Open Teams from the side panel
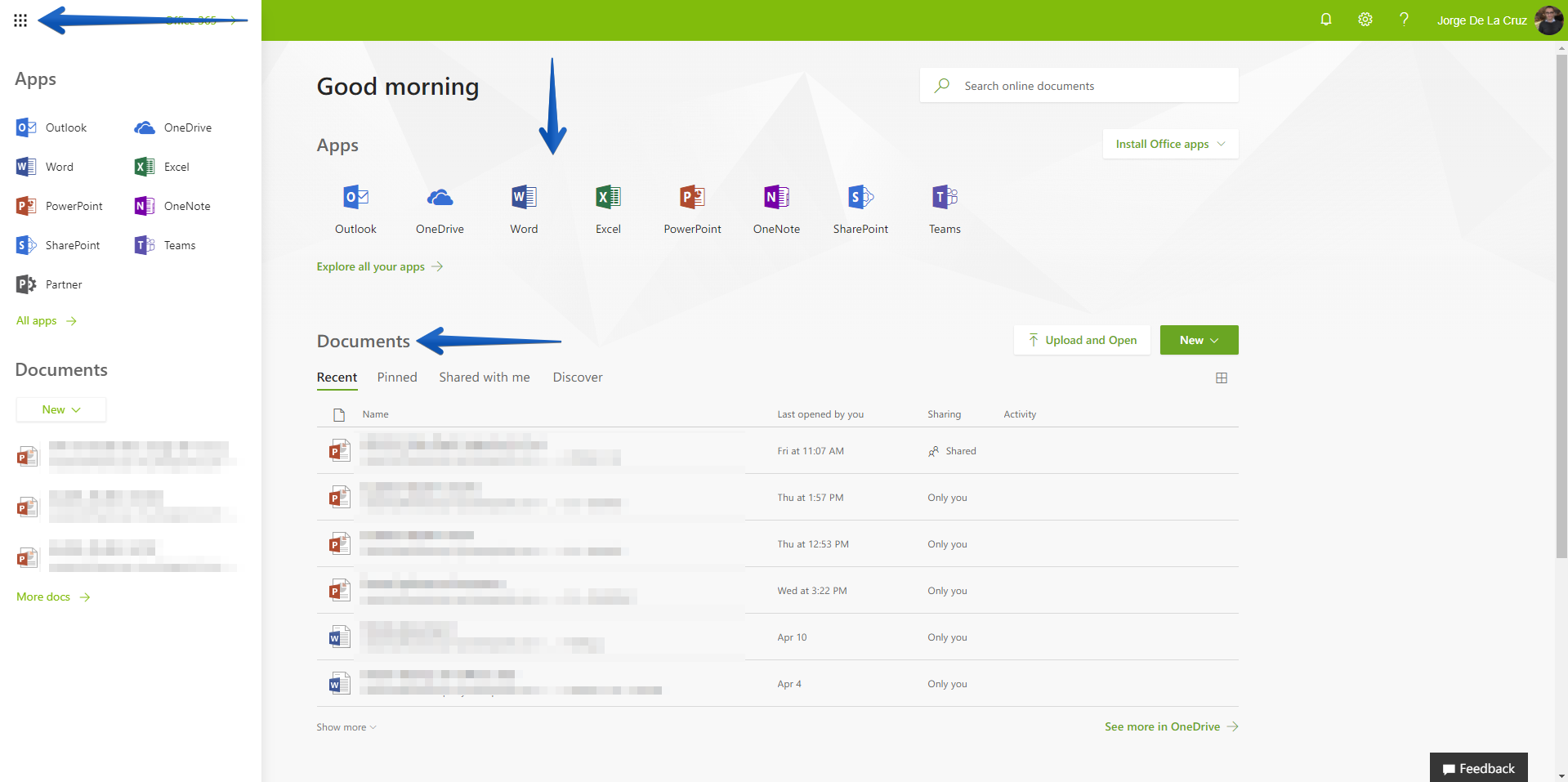1568x782 pixels. pos(165,245)
